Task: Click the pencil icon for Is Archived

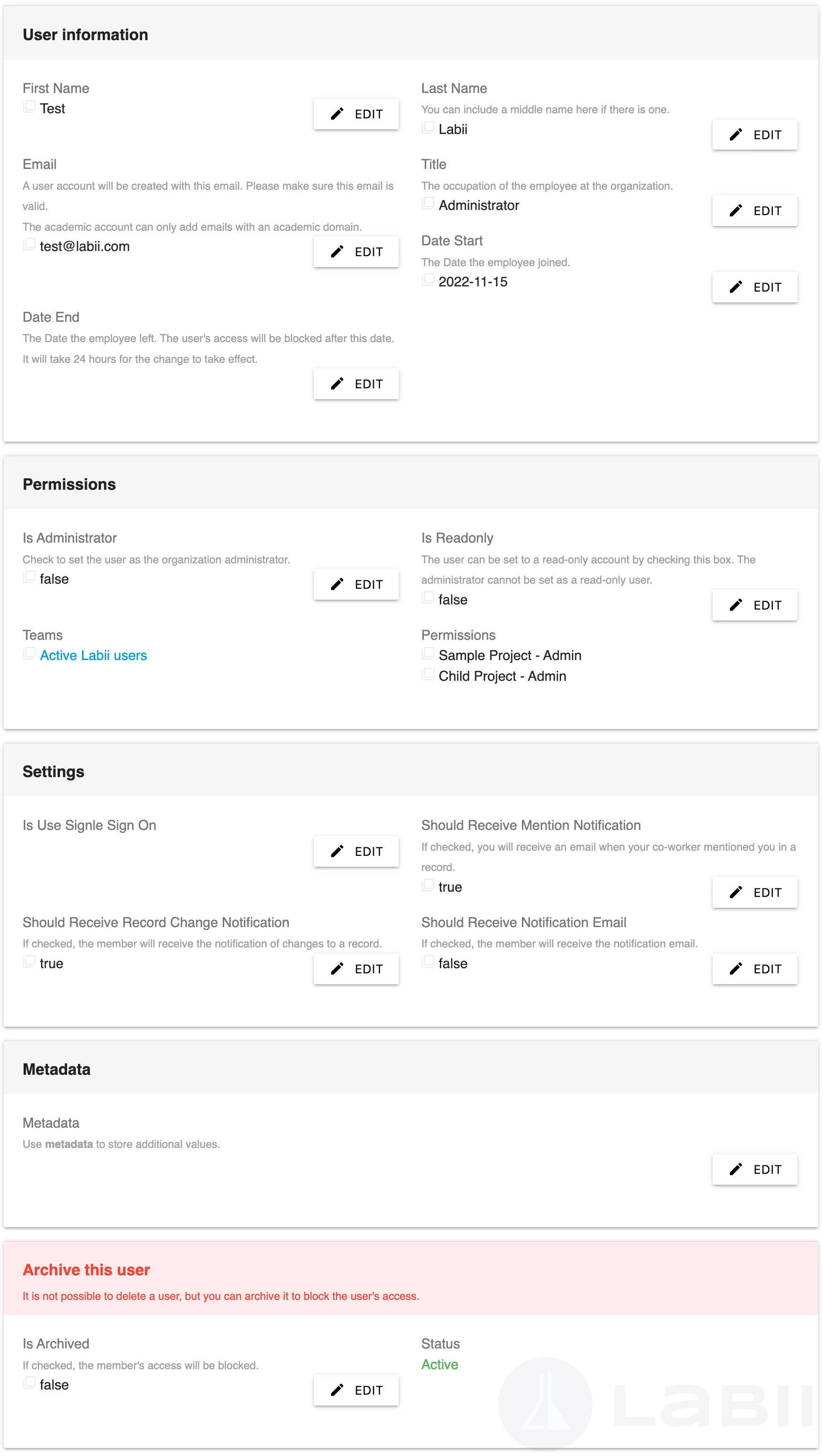Action: click(337, 1390)
